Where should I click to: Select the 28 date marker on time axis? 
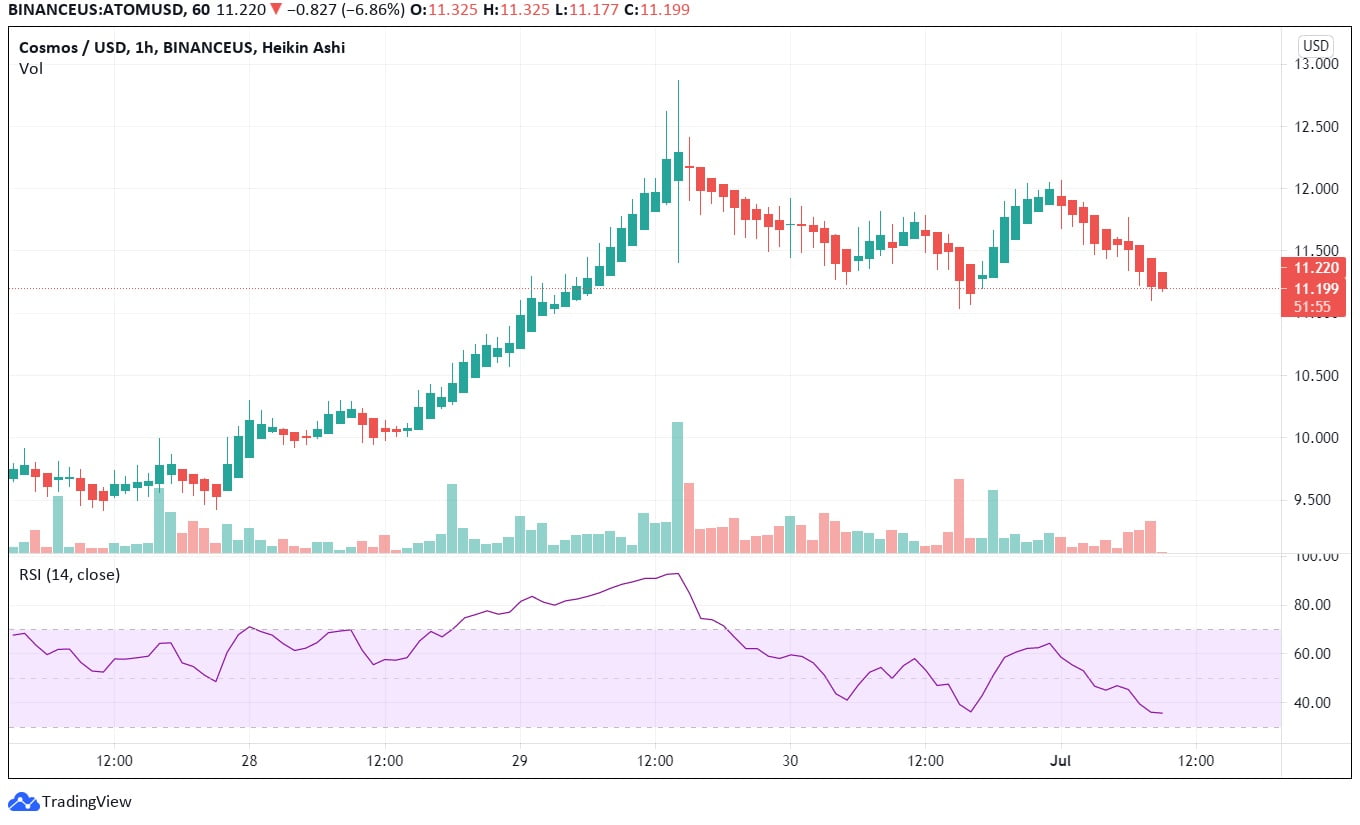tap(249, 760)
